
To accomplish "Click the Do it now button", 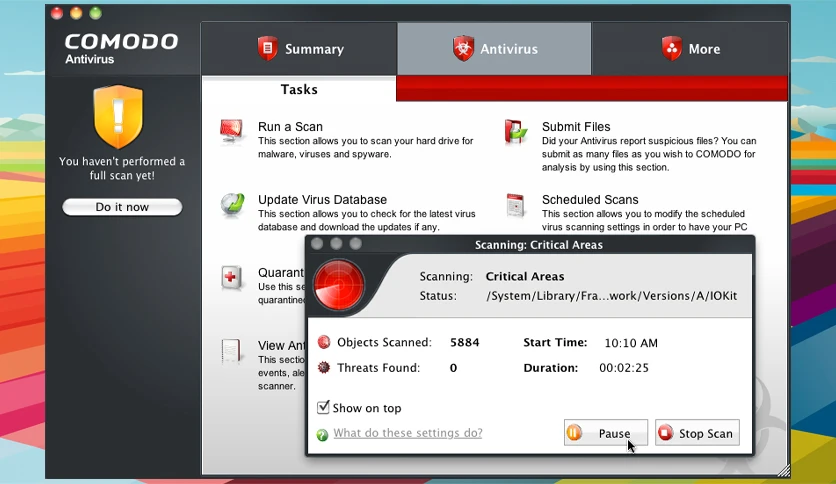I will [x=122, y=207].
